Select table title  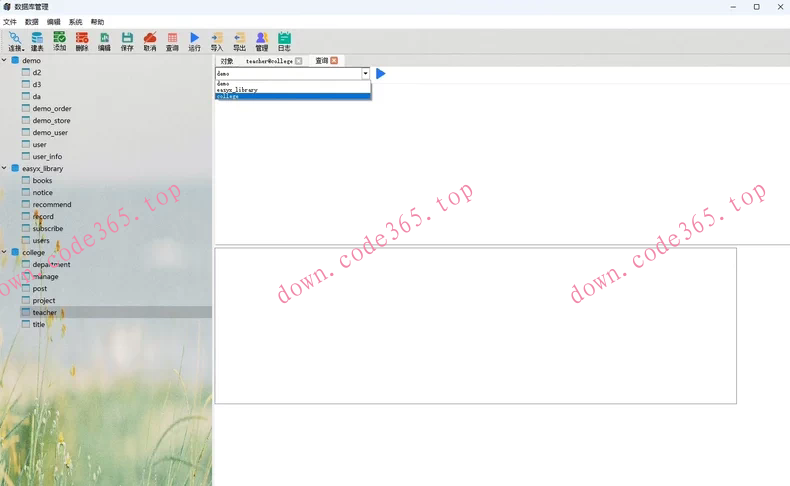click(x=39, y=325)
